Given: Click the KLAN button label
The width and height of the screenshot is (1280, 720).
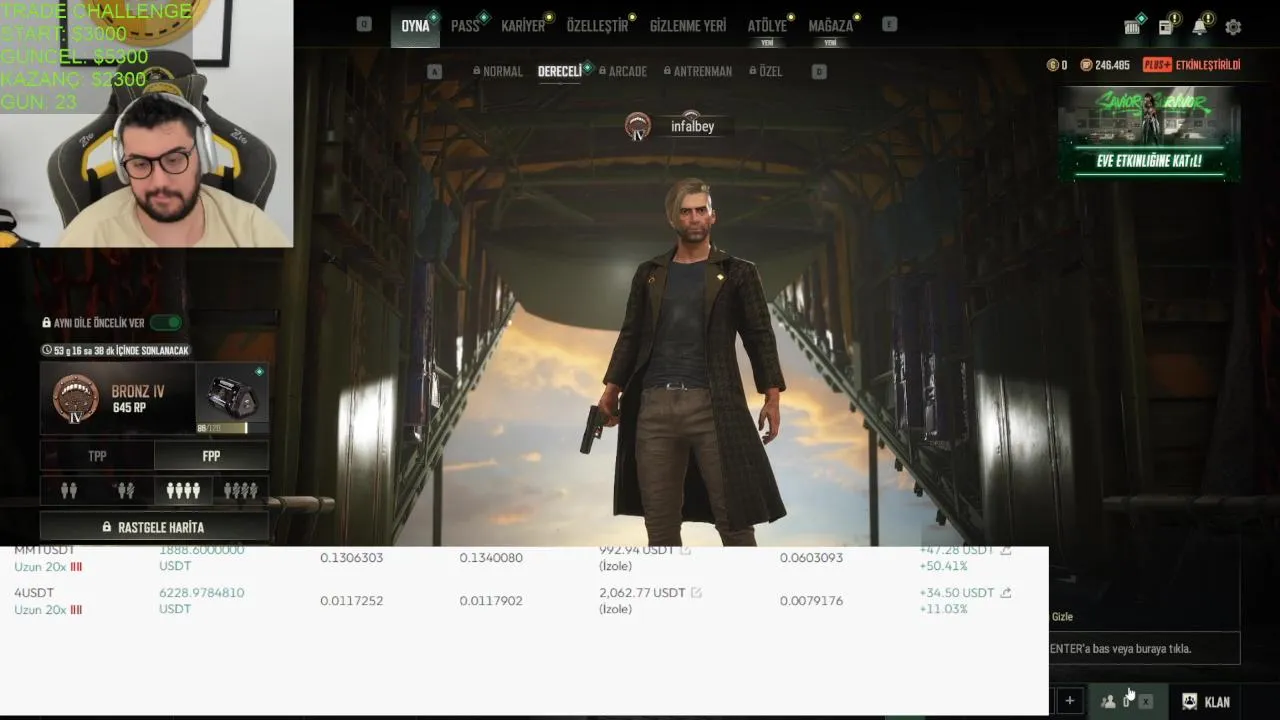Looking at the screenshot, I should point(1217,702).
